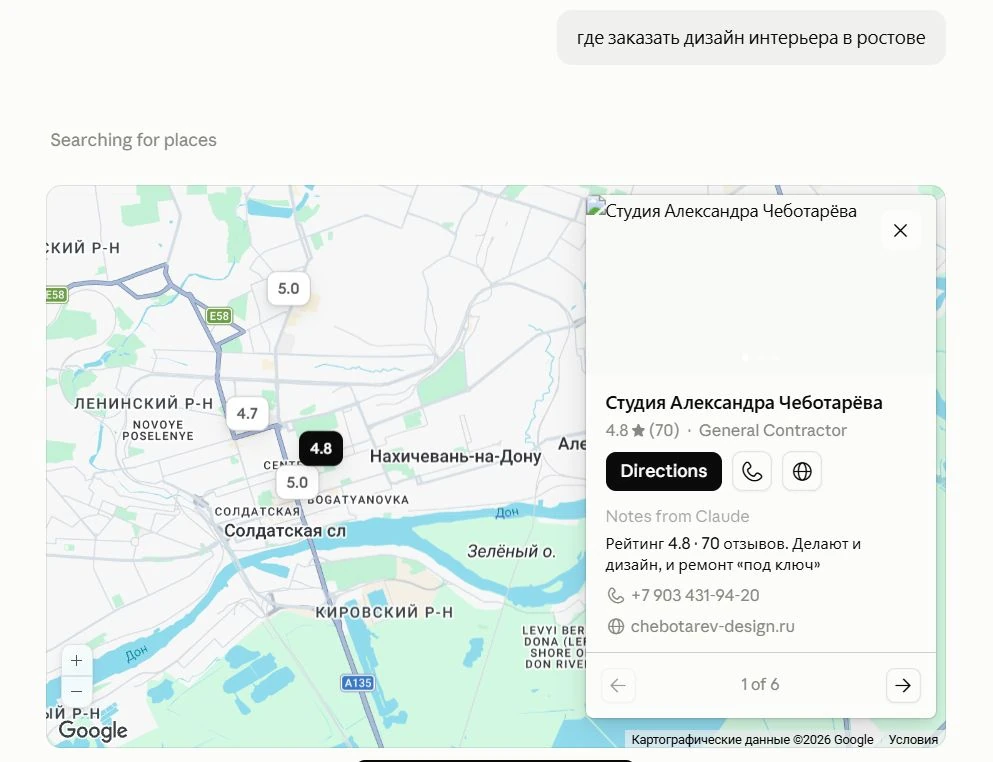Click the Google logo on the map
Image resolution: width=993 pixels, height=762 pixels.
click(93, 730)
